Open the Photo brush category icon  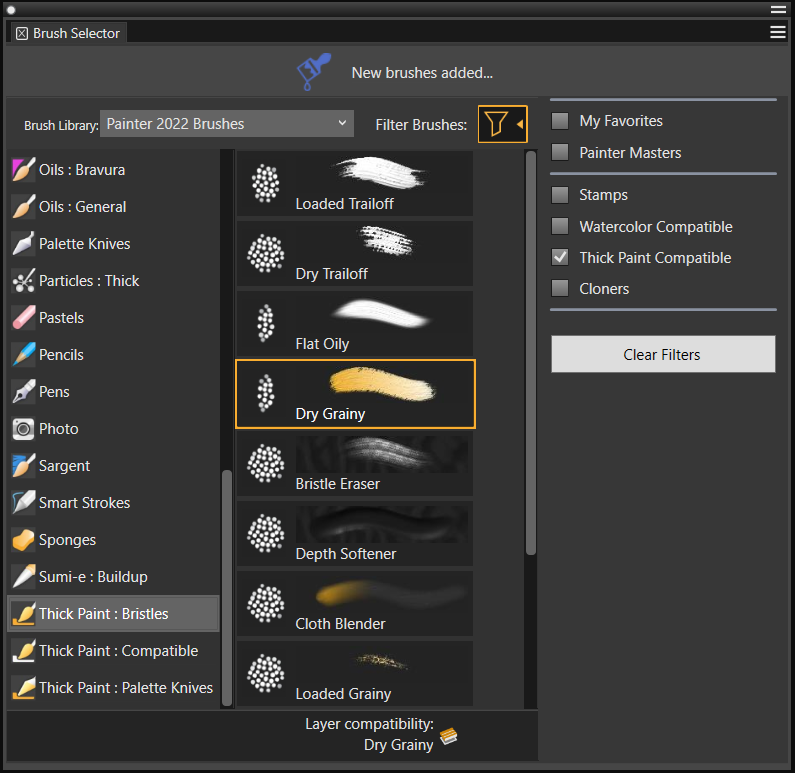click(23, 429)
